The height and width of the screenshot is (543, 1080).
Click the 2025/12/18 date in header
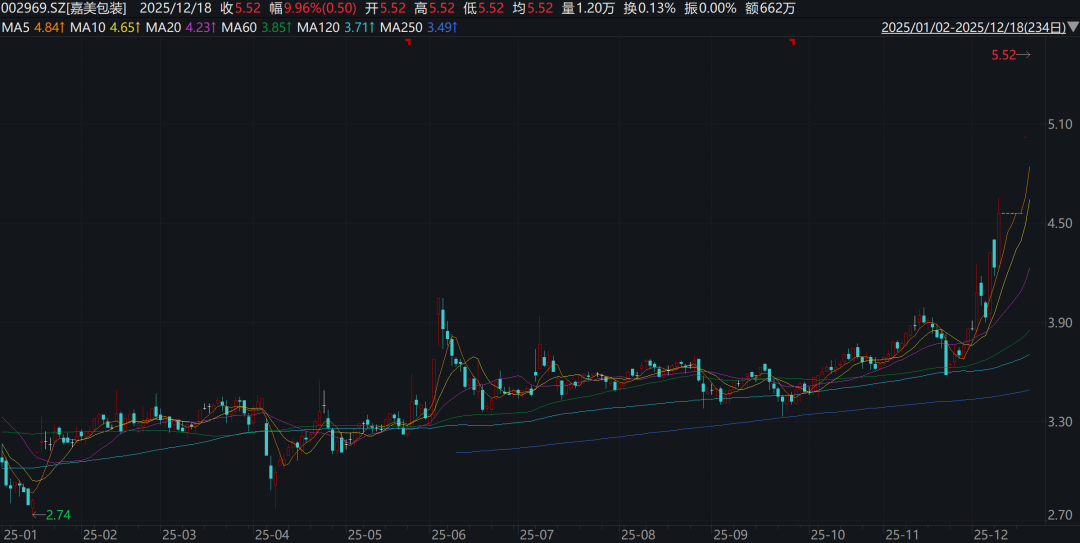[174, 8]
